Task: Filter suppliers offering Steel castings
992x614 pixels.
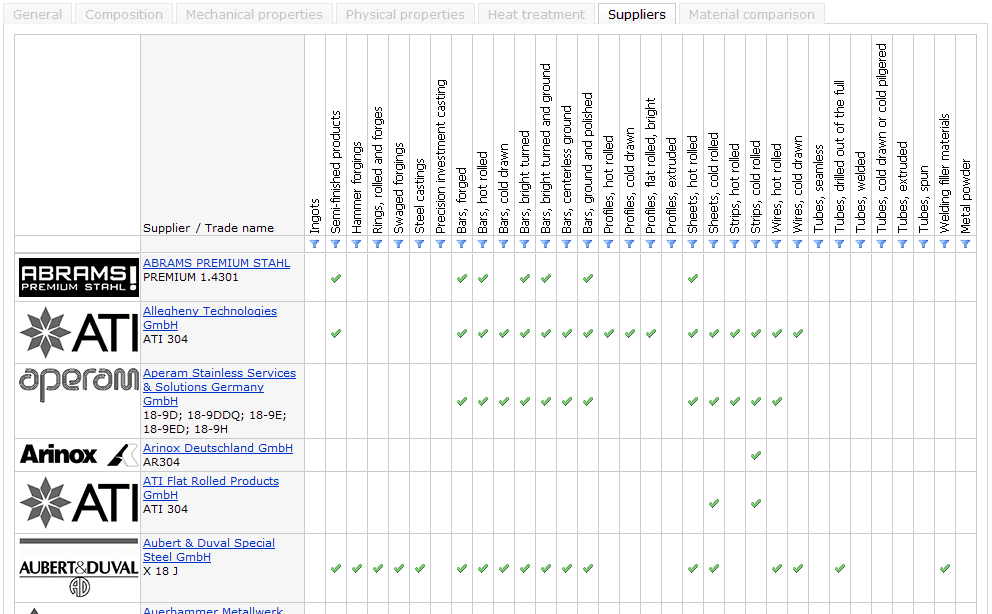Action: pyautogui.click(x=419, y=244)
